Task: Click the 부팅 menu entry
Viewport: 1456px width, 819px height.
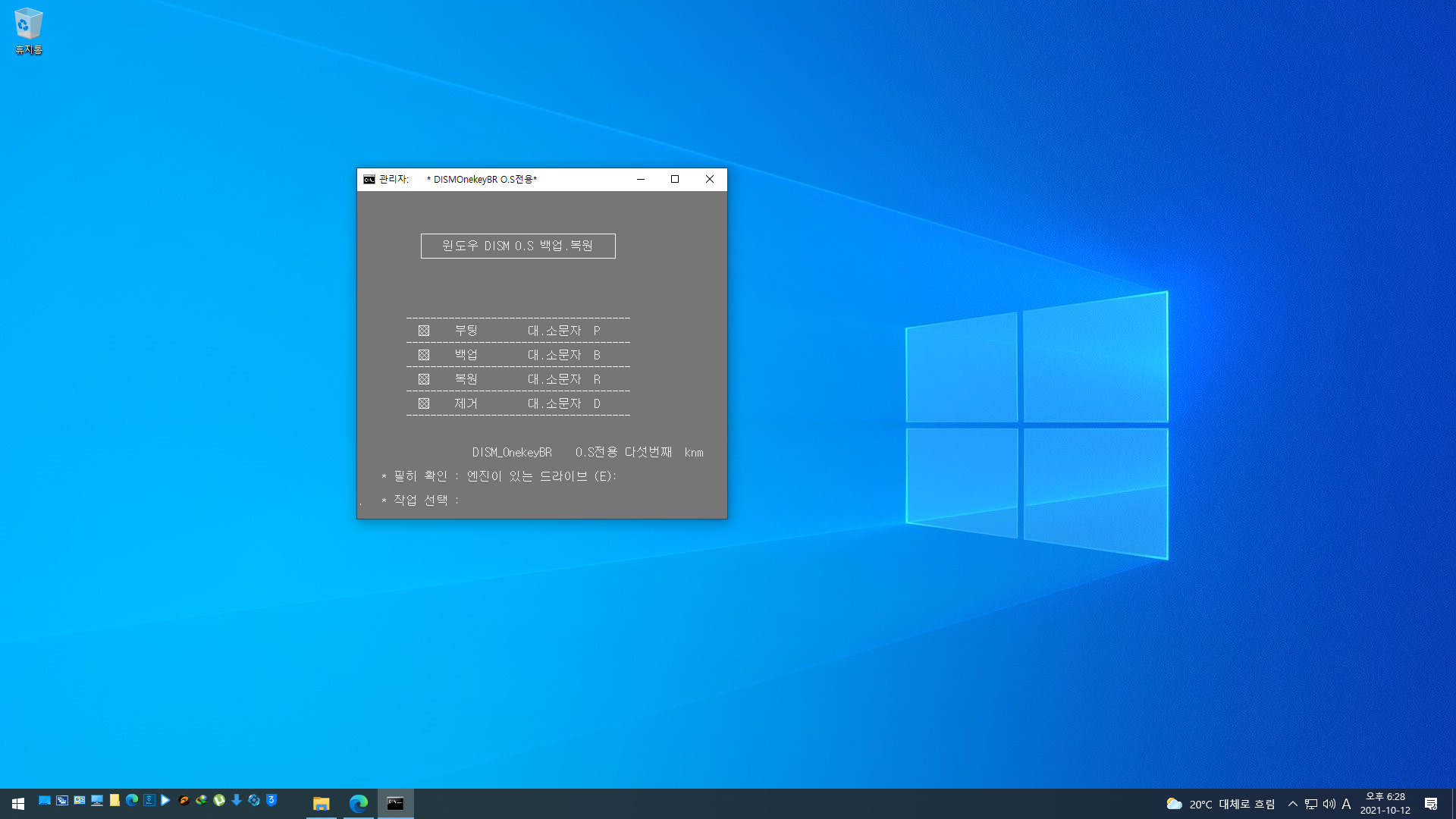Action: (x=466, y=331)
